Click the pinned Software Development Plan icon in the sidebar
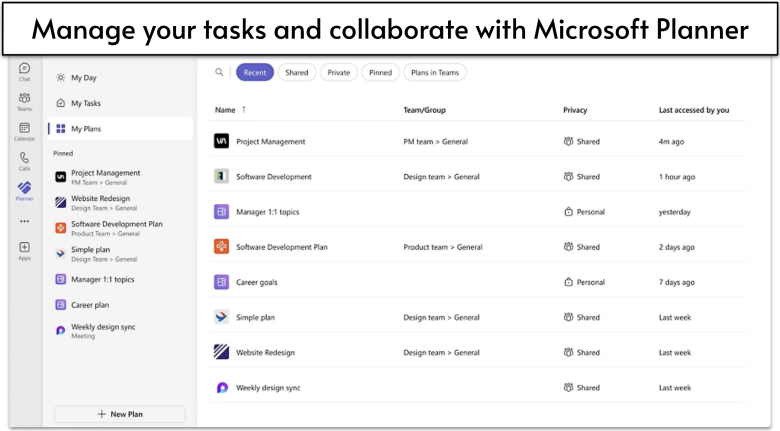Image resolution: width=780 pixels, height=431 pixels. tap(61, 228)
